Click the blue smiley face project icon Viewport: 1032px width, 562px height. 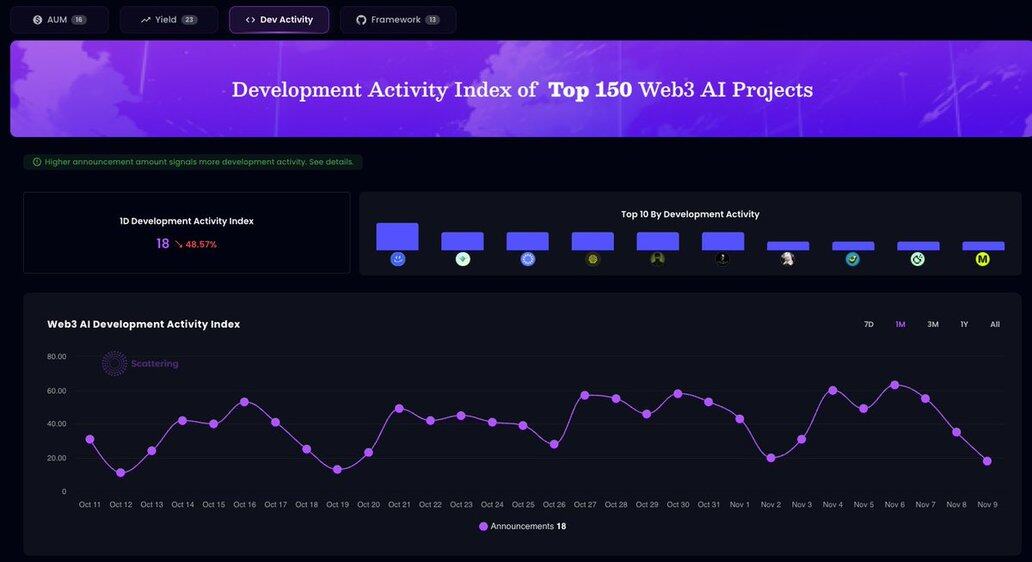[x=397, y=259]
